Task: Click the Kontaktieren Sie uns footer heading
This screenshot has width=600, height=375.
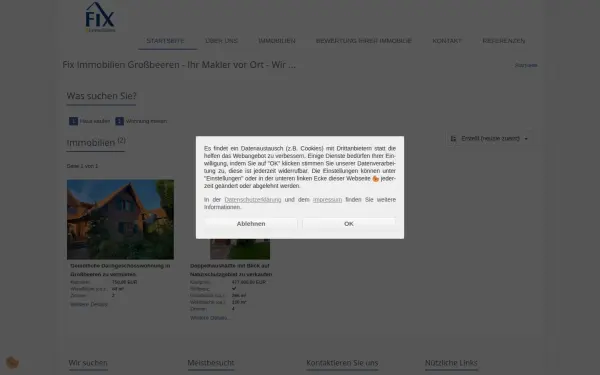Action: pyautogui.click(x=342, y=363)
